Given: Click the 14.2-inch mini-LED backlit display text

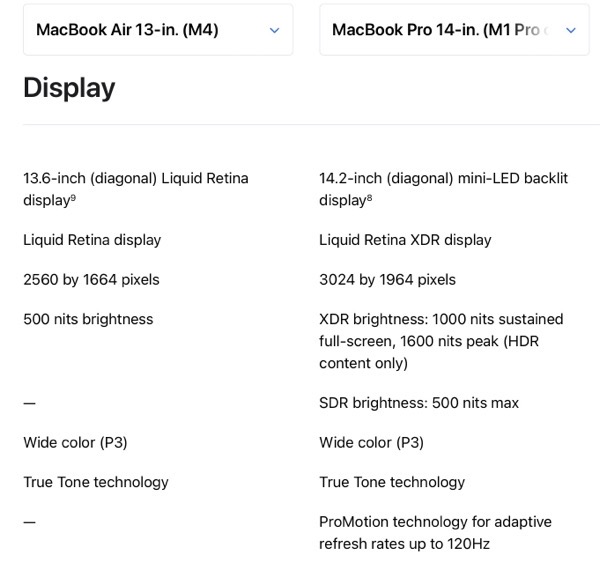Looking at the screenshot, I should tap(443, 179).
